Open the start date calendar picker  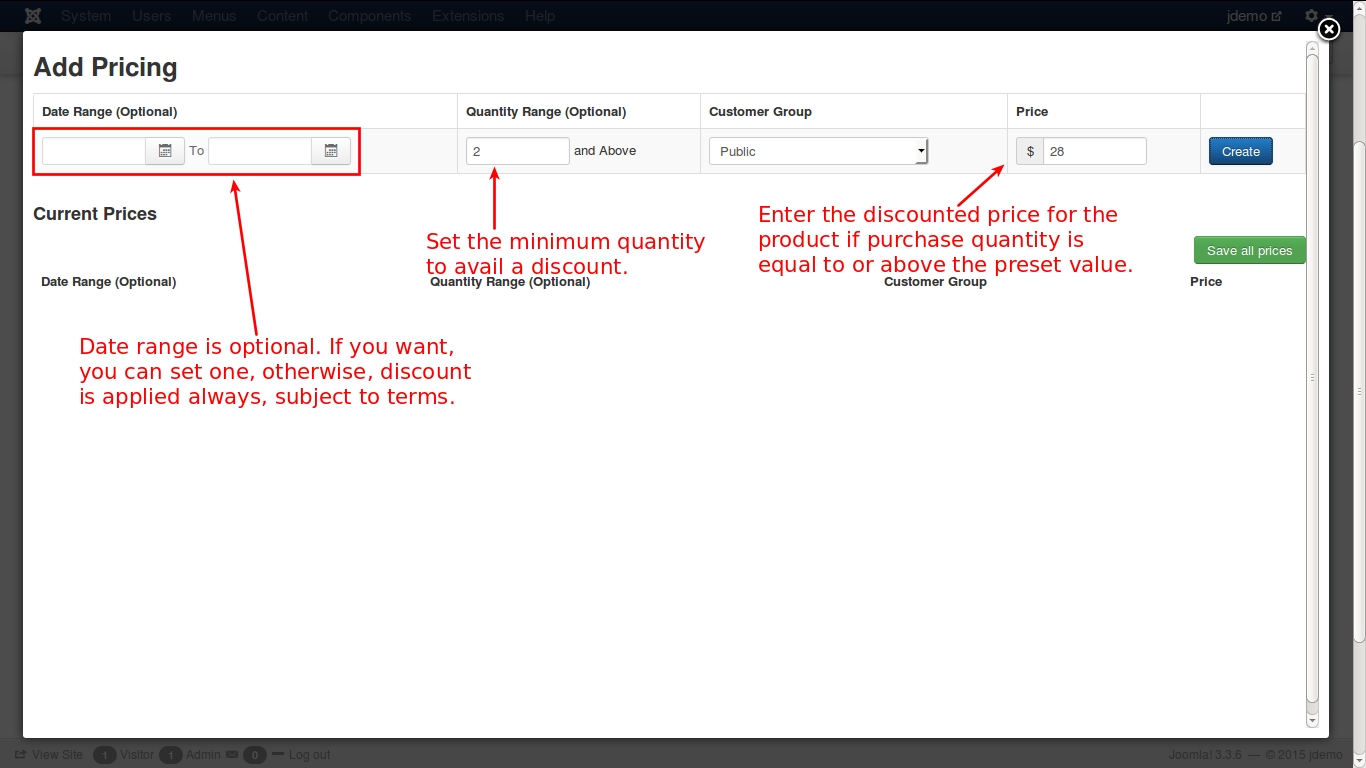[x=165, y=151]
